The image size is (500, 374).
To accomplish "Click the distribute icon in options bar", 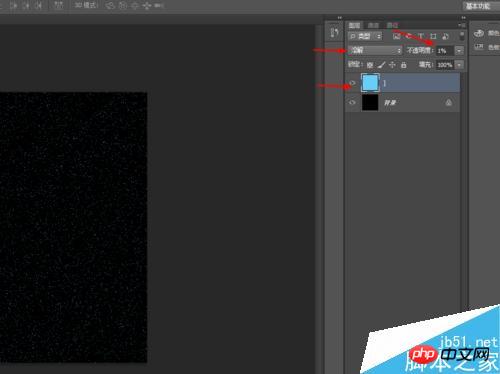I will click(58, 5).
